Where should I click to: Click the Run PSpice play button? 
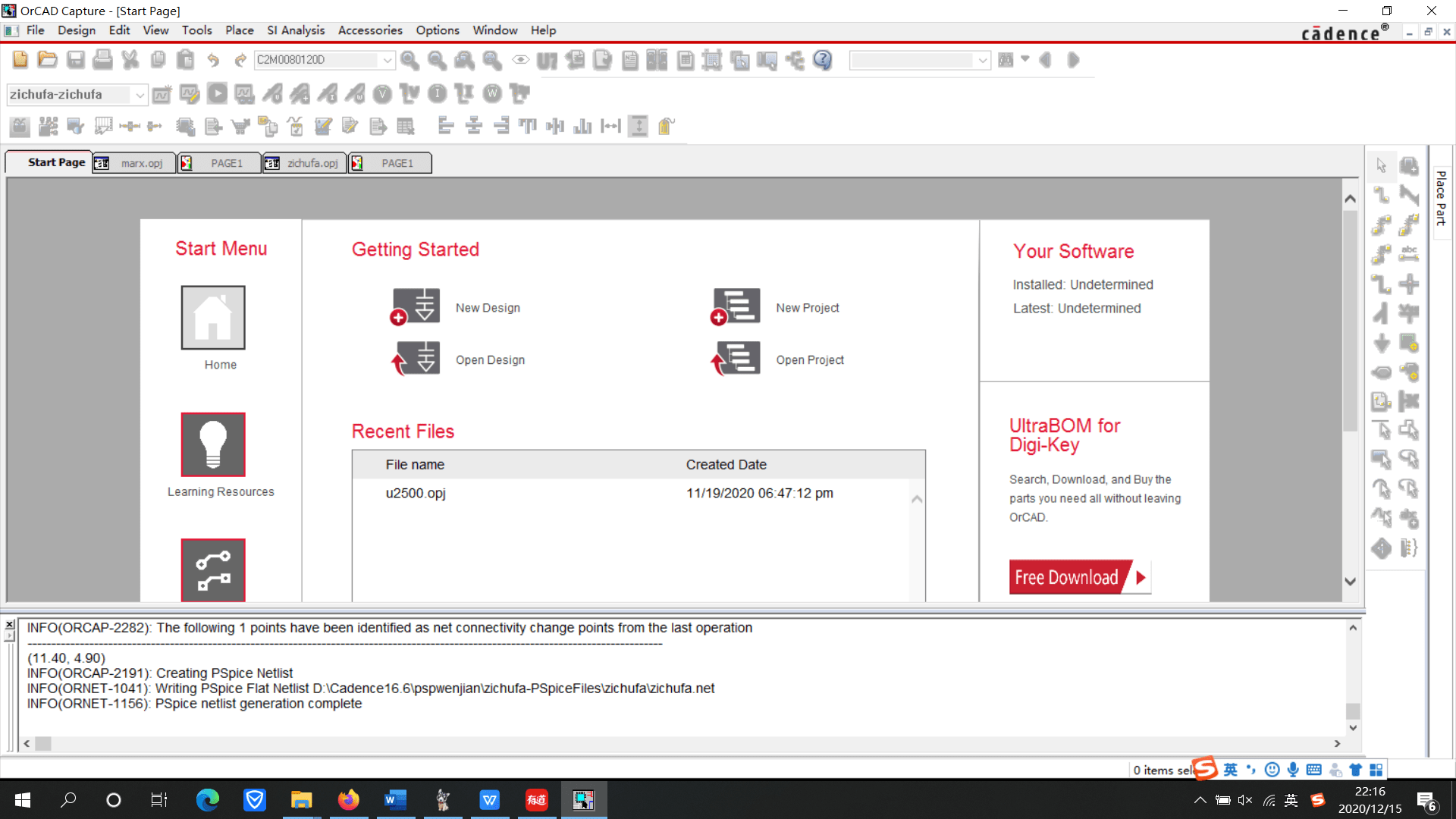[218, 93]
